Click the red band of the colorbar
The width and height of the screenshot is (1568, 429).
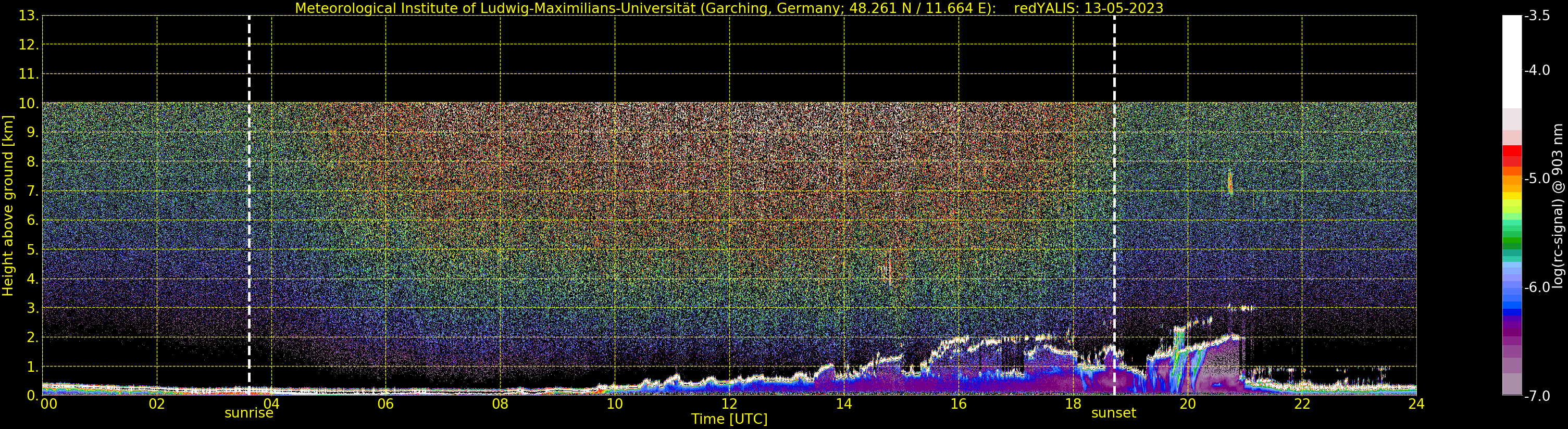point(1512,152)
